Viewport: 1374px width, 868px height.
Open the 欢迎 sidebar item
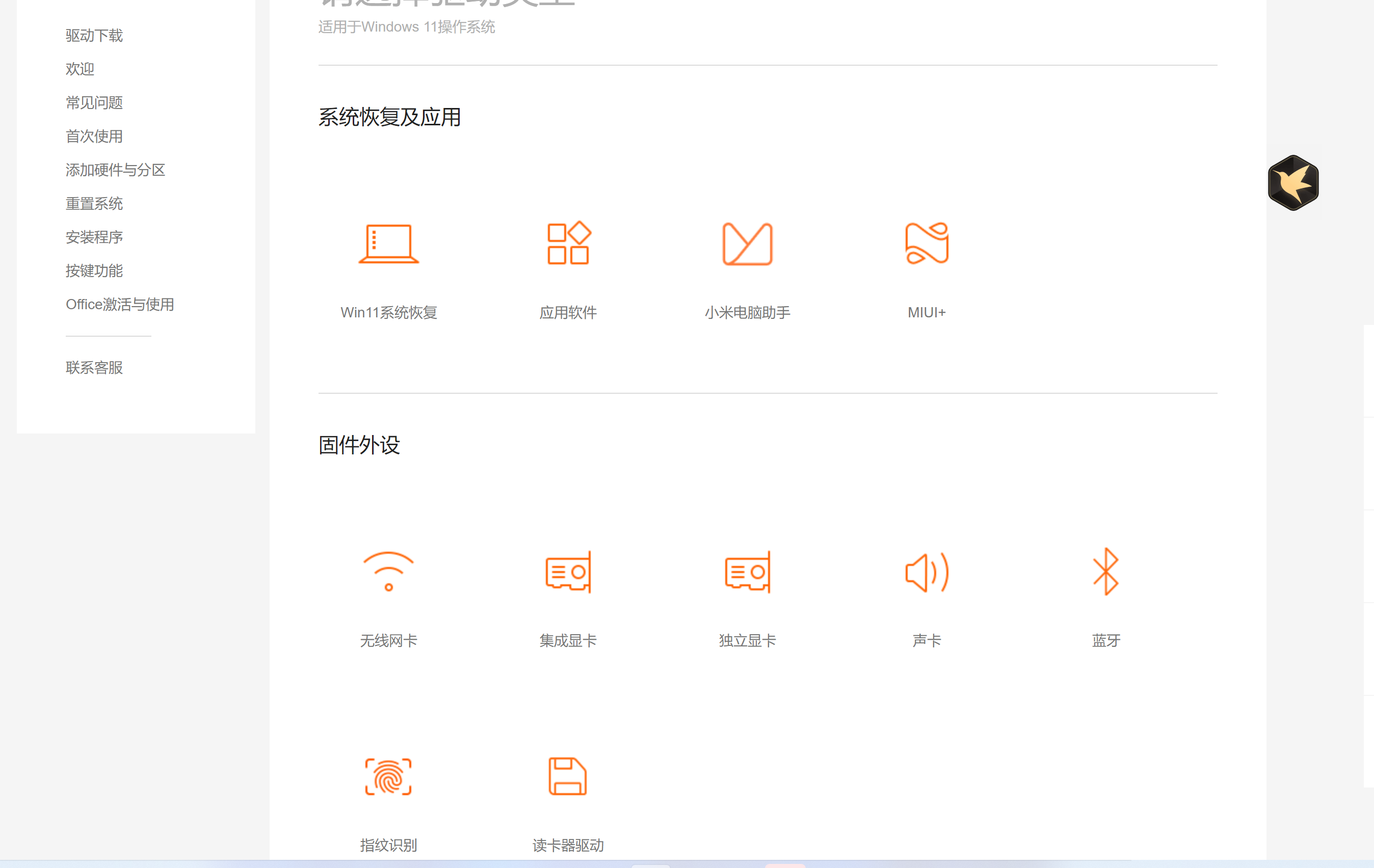(x=80, y=69)
